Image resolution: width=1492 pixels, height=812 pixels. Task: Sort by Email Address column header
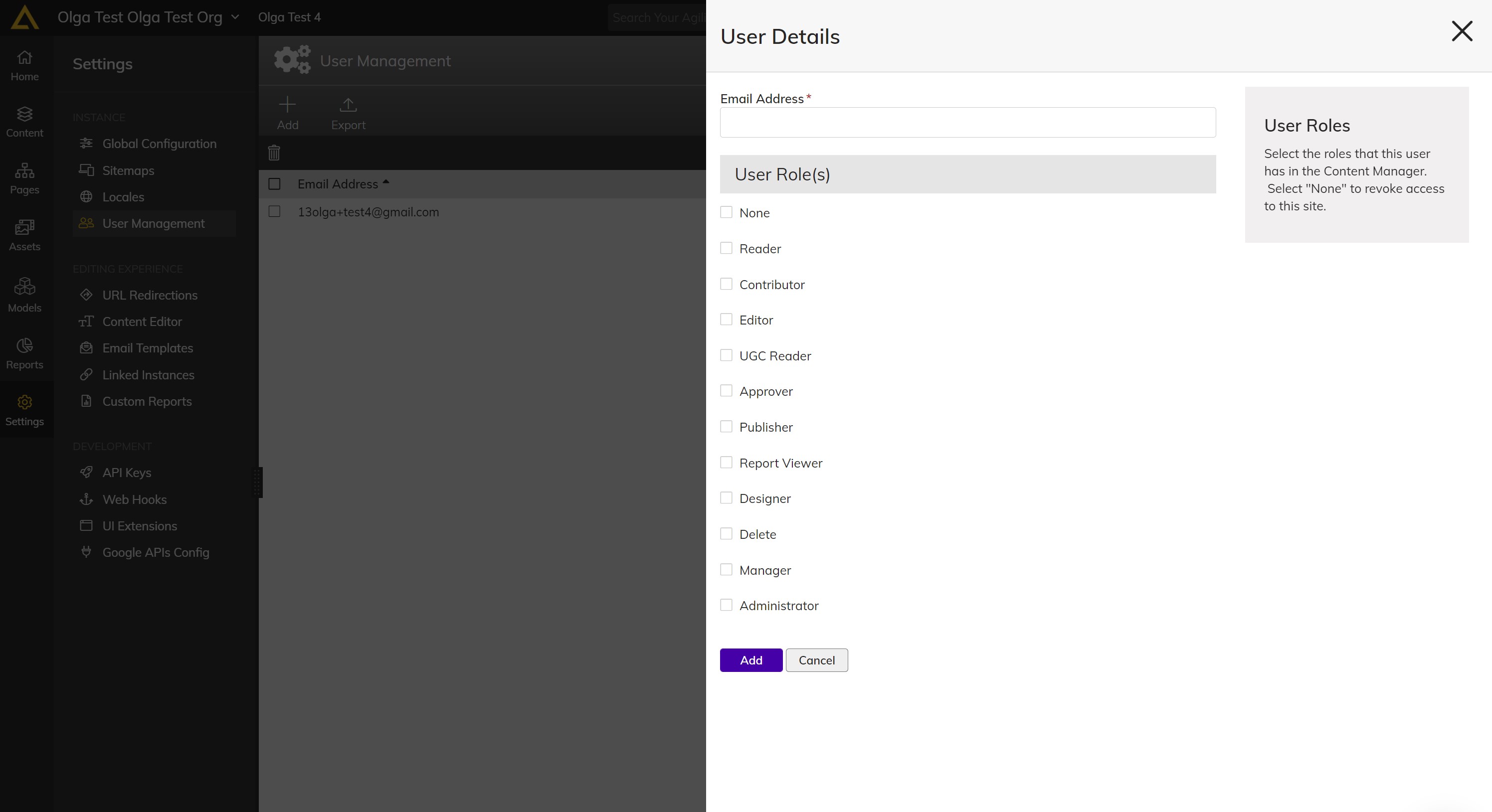tap(338, 184)
